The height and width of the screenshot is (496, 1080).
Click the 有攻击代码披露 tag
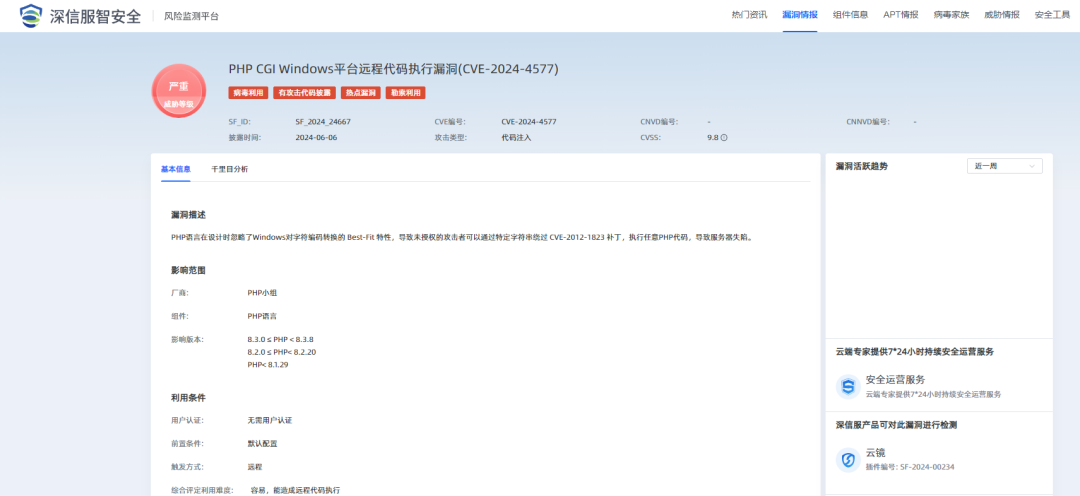(304, 92)
